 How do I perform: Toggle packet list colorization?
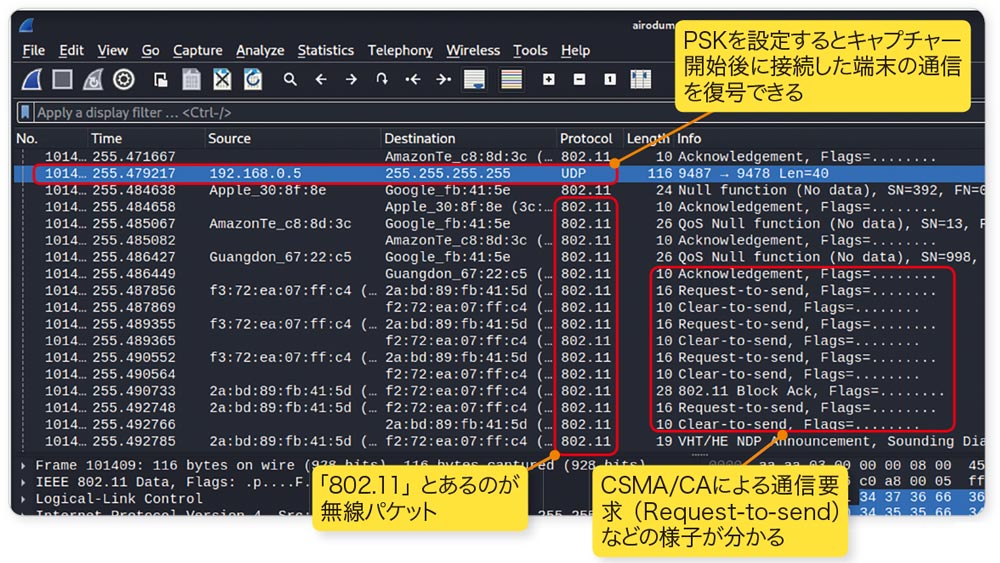[x=511, y=80]
